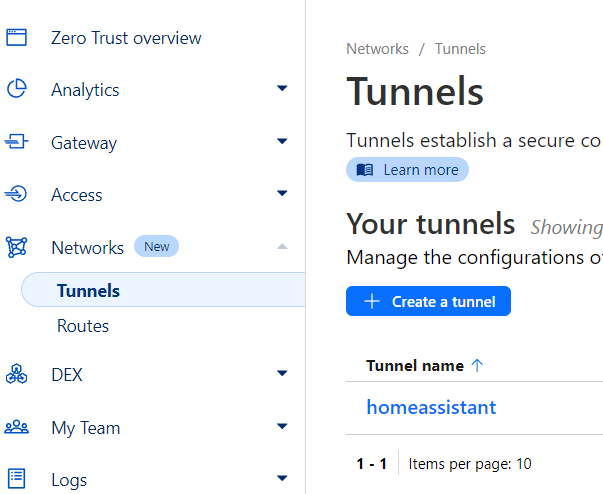The height and width of the screenshot is (494, 603).
Task: Click the Zero Trust overview icon
Action: pyautogui.click(x=16, y=38)
